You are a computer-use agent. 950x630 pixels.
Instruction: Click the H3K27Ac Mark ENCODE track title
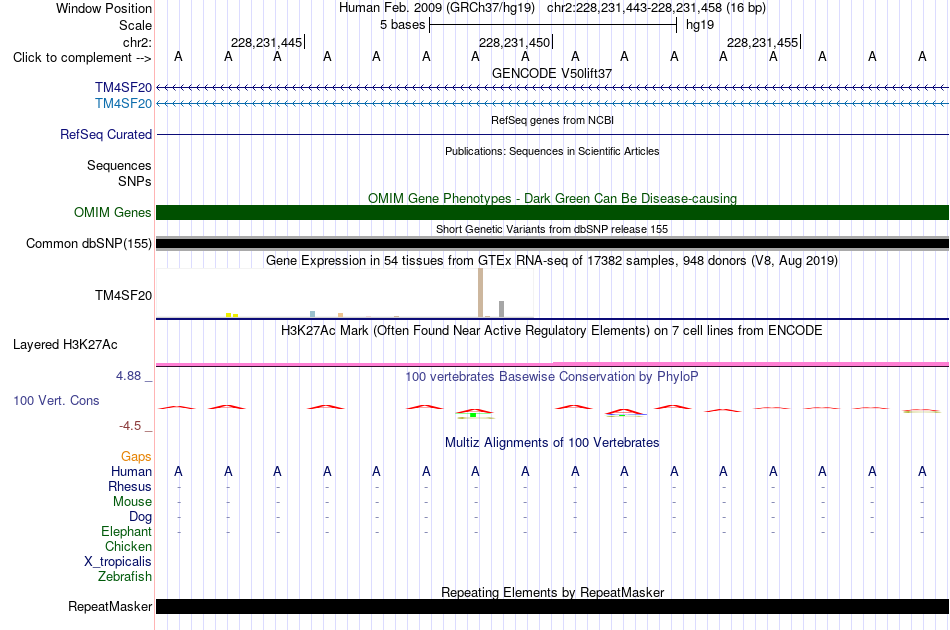point(552,331)
